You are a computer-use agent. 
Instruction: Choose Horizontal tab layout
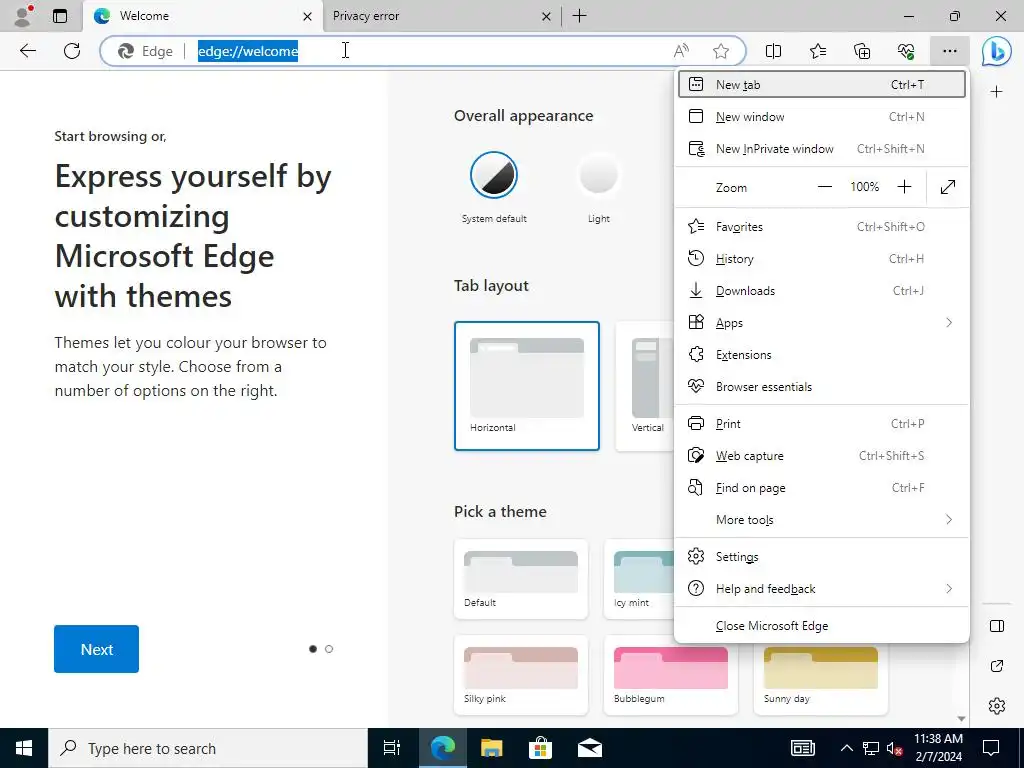(x=527, y=386)
